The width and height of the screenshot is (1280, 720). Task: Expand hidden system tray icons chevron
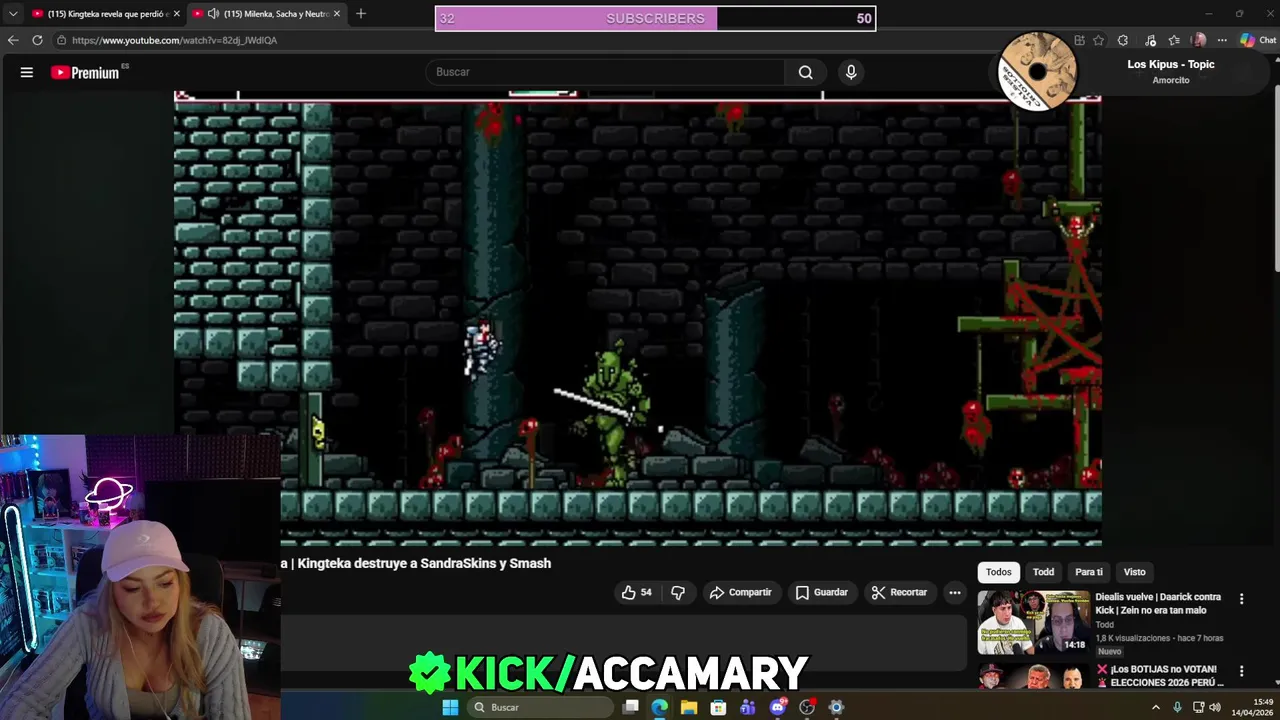coord(1156,707)
